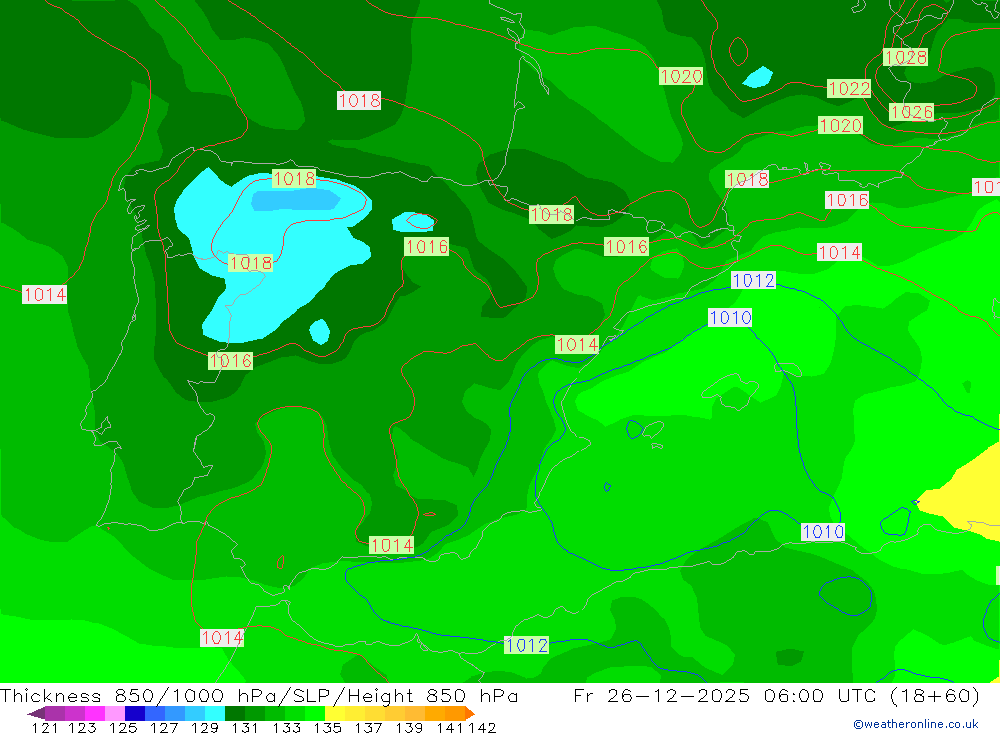Select the darkest green legend swatch
The image size is (1000, 733).
pyautogui.click(x=235, y=713)
